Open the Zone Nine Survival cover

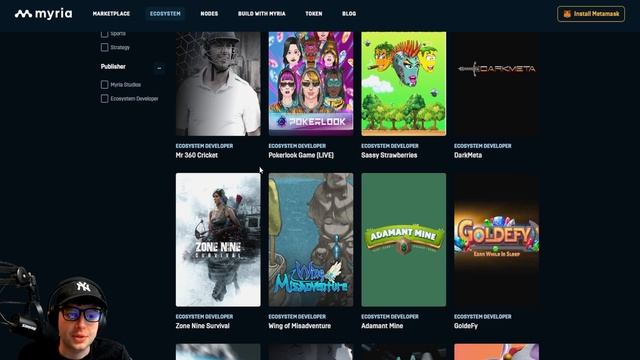click(x=218, y=240)
